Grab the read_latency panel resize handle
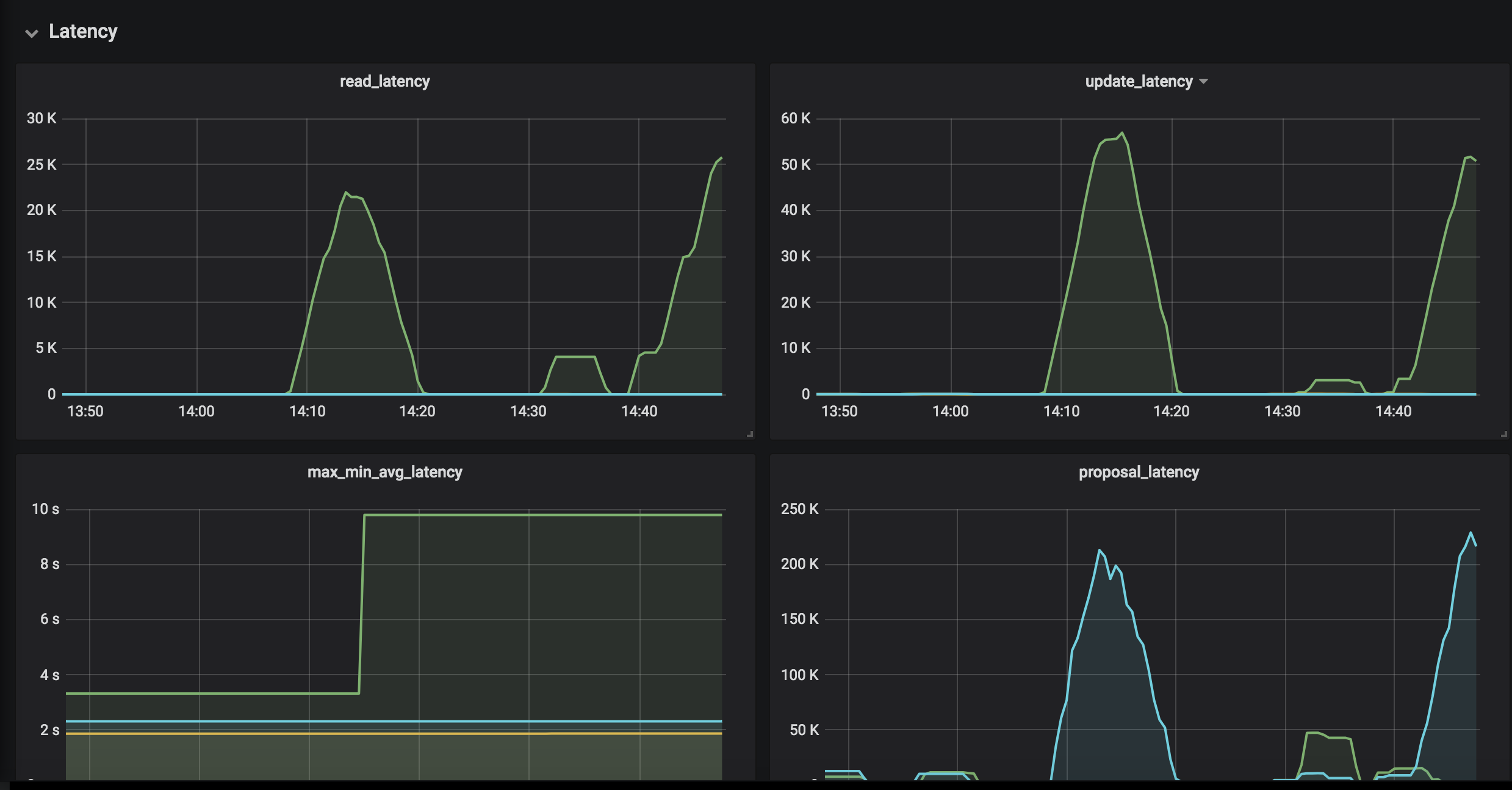The image size is (1512, 790). 750,434
